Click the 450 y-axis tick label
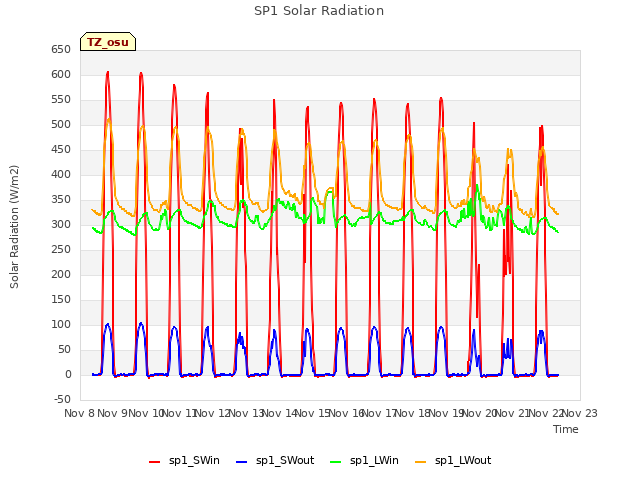640x480 pixels. pos(61,149)
